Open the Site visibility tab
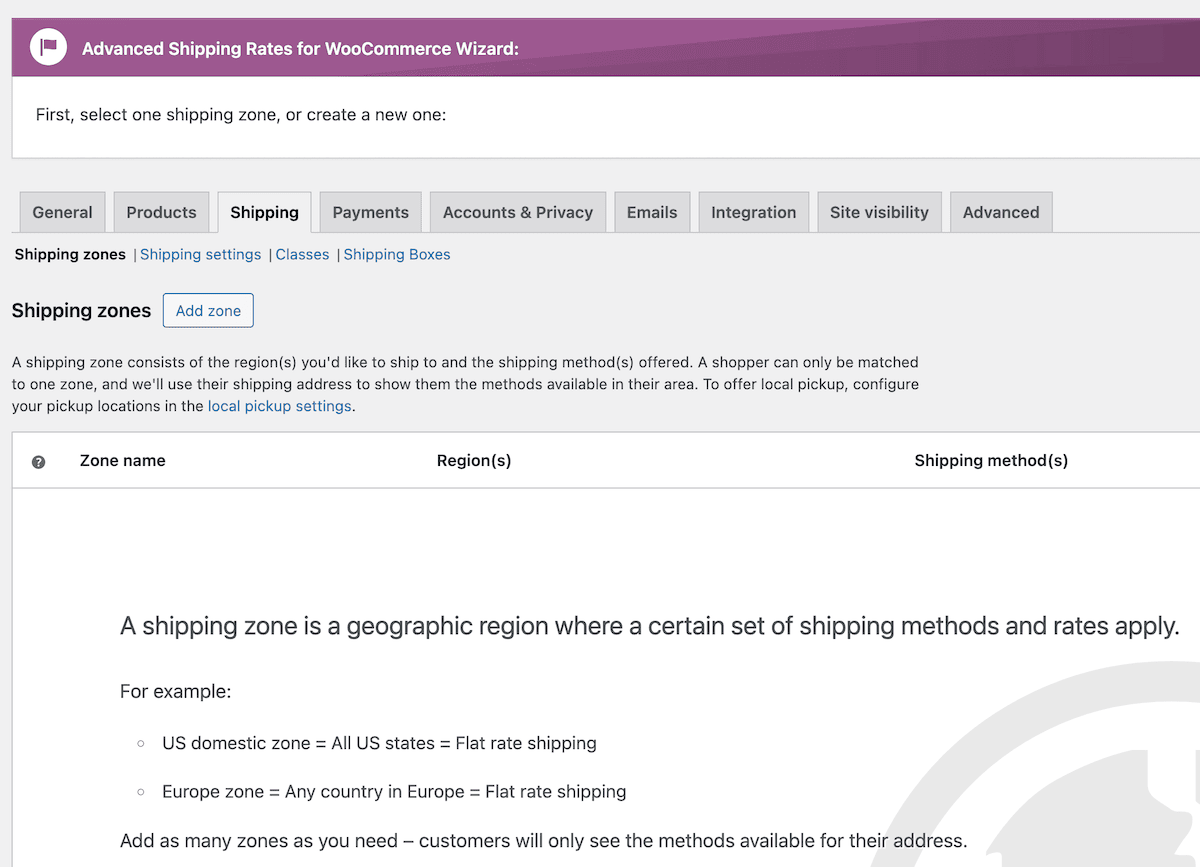This screenshot has height=867, width=1200. coord(879,212)
